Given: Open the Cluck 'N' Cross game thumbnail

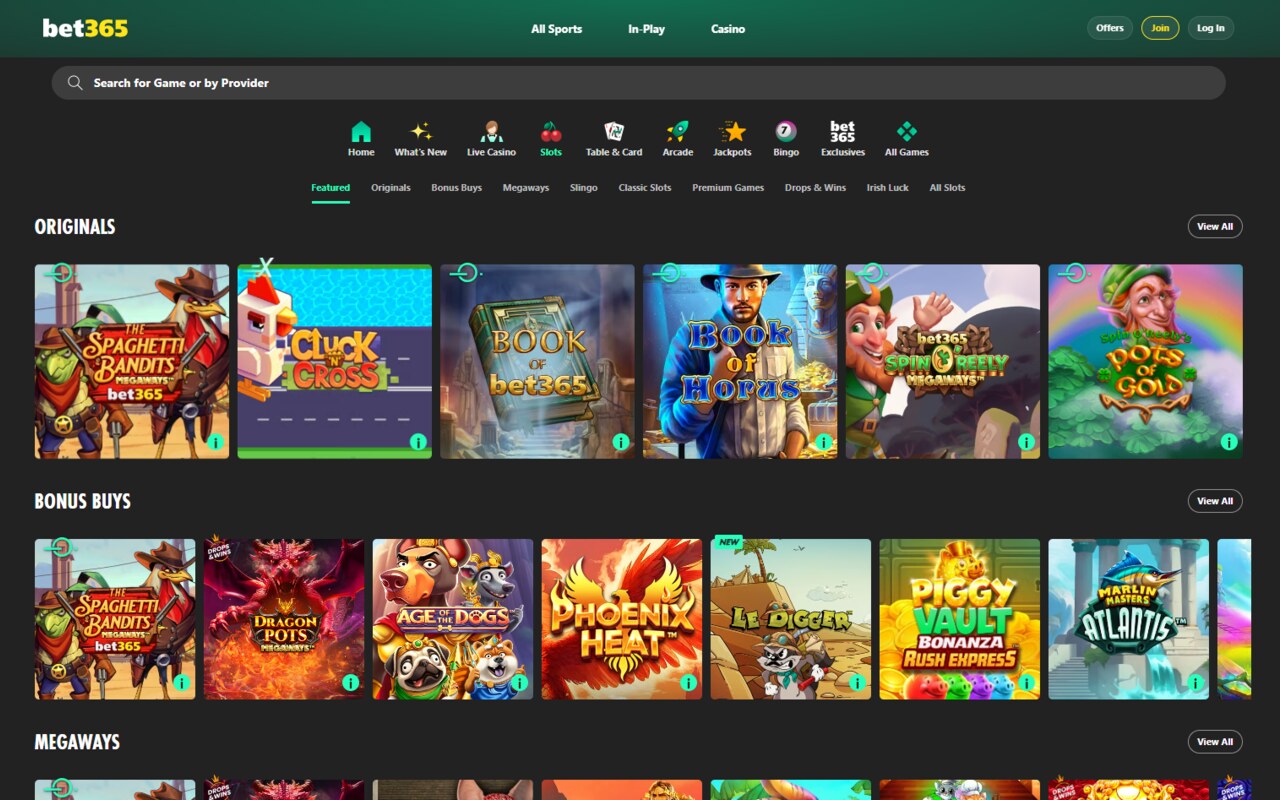Looking at the screenshot, I should (x=335, y=361).
